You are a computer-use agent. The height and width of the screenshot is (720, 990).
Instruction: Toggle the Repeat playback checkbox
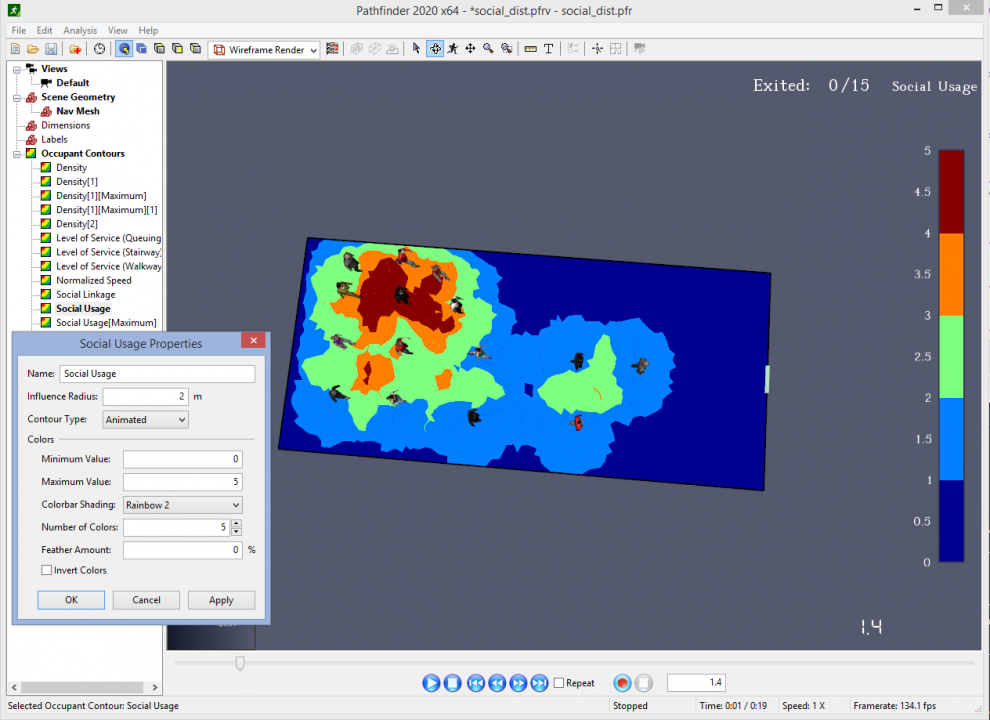click(x=557, y=683)
